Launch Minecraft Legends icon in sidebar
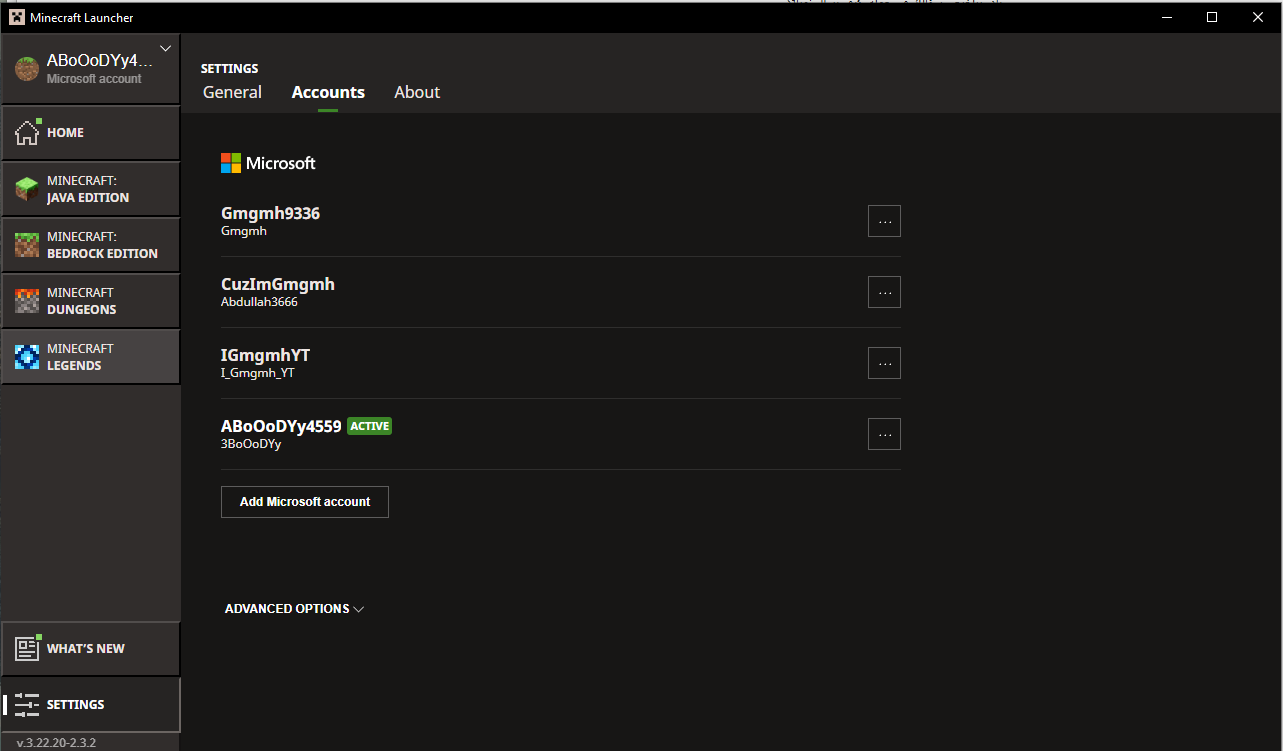The image size is (1283, 751). pyautogui.click(x=27, y=357)
